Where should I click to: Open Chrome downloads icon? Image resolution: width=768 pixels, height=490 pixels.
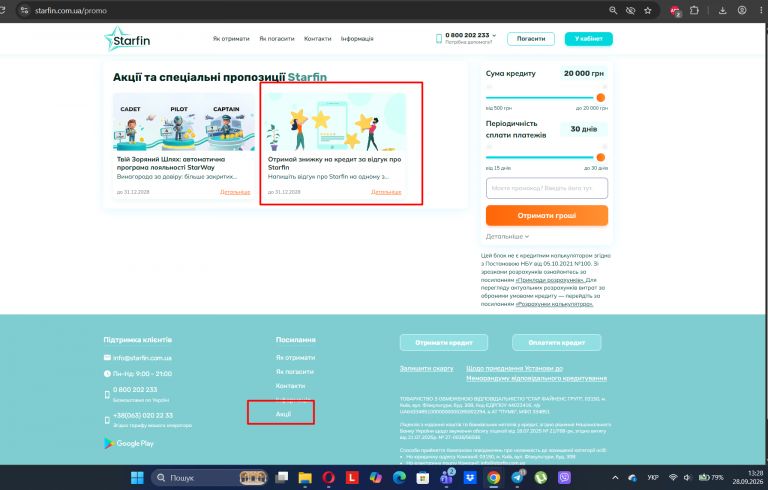click(x=722, y=10)
